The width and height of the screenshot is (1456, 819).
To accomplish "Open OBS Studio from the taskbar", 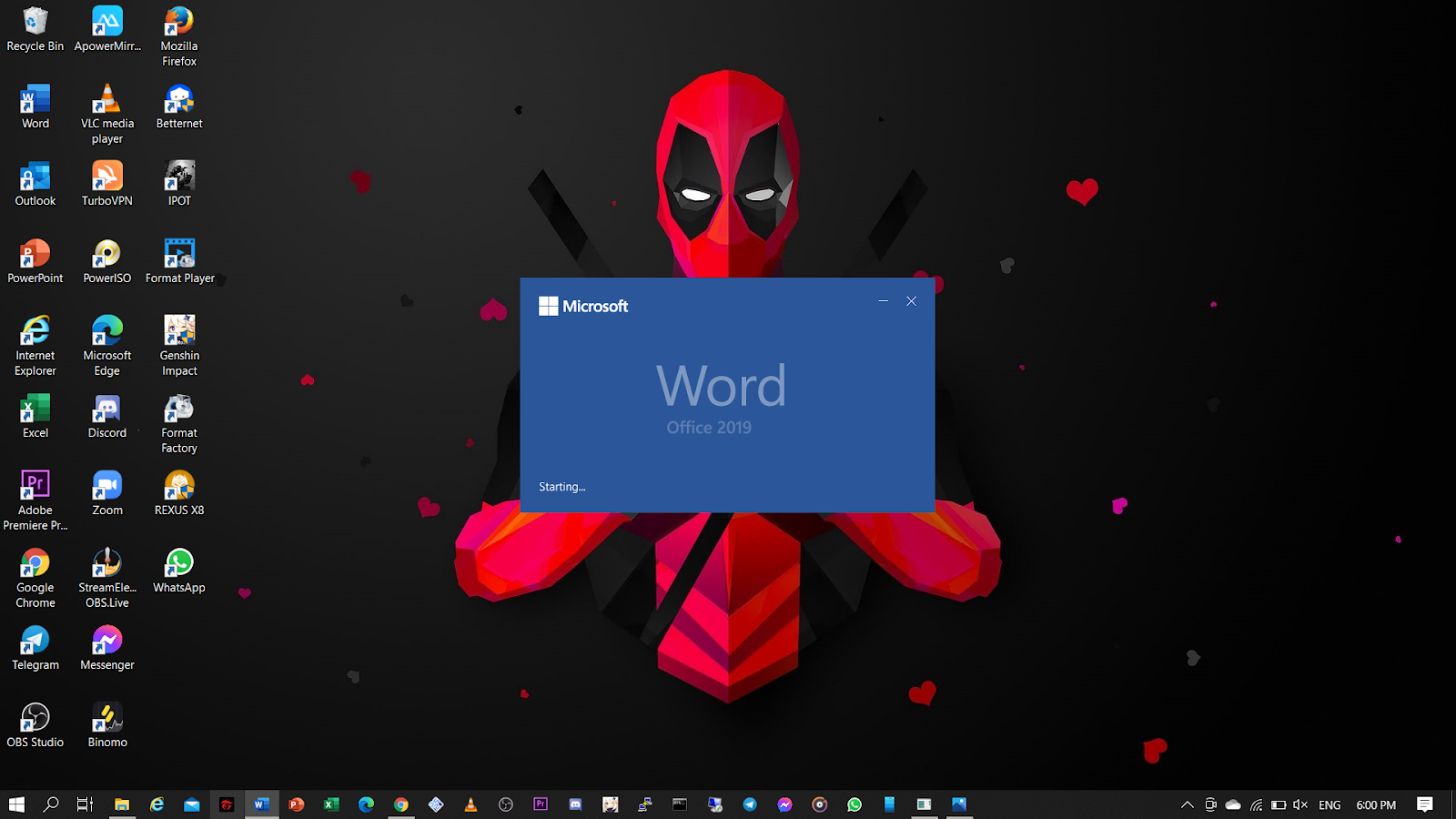I will [x=506, y=804].
